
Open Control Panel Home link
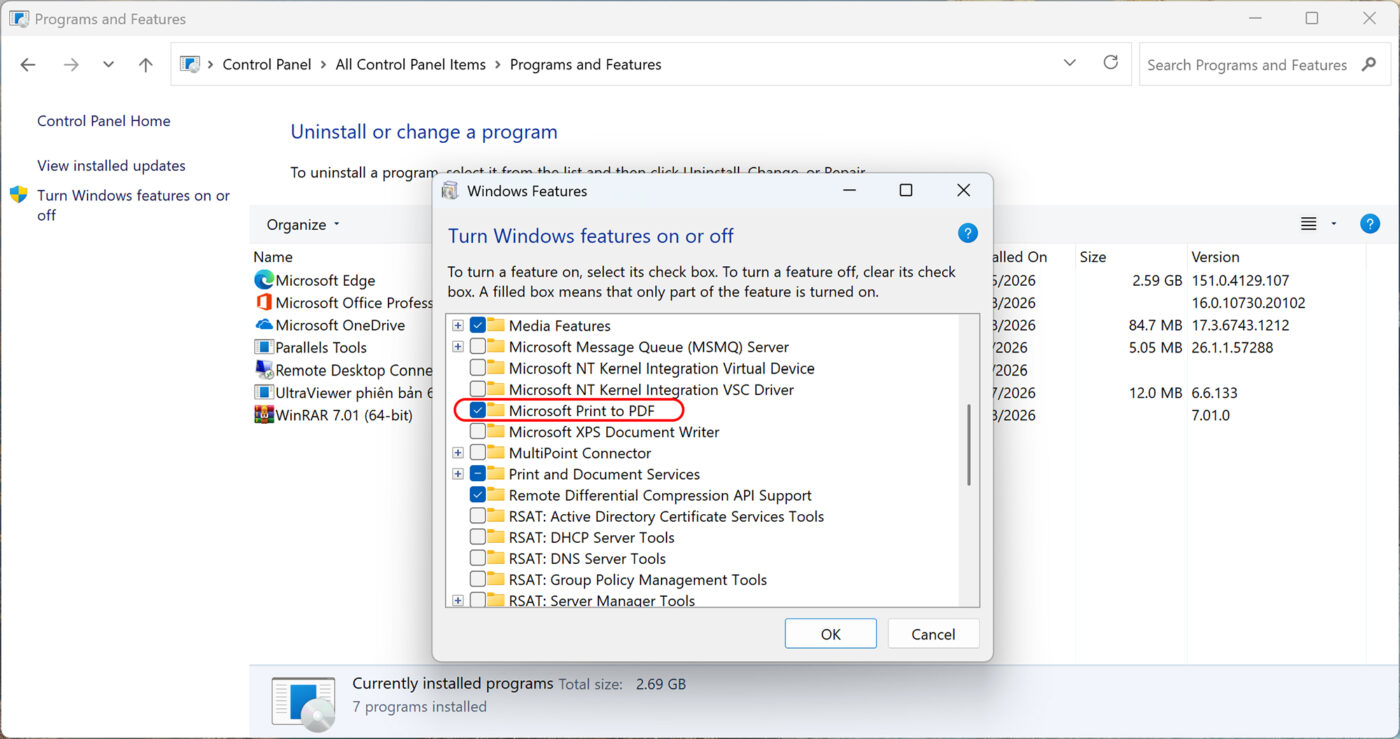(104, 121)
